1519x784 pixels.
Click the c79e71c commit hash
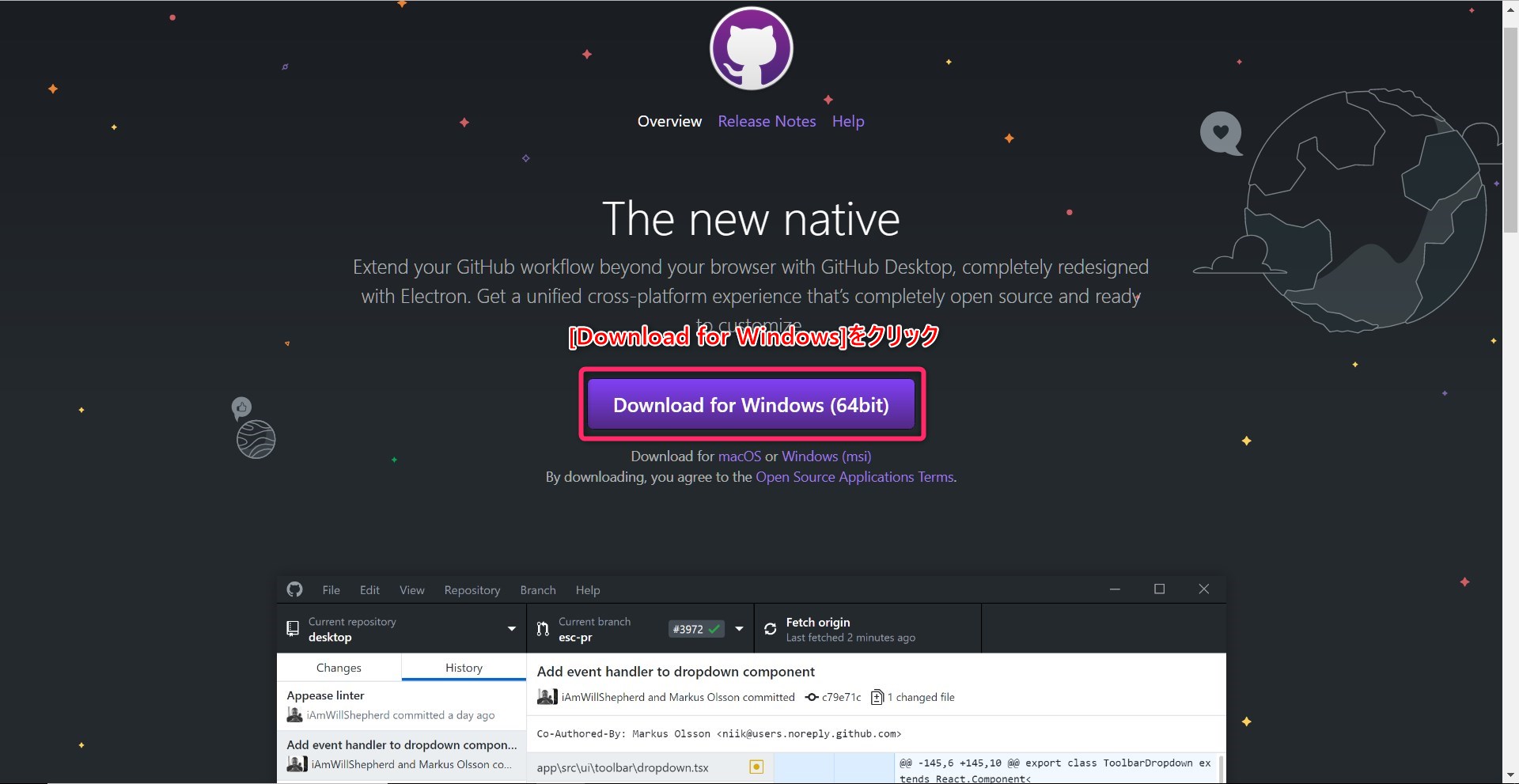click(841, 697)
